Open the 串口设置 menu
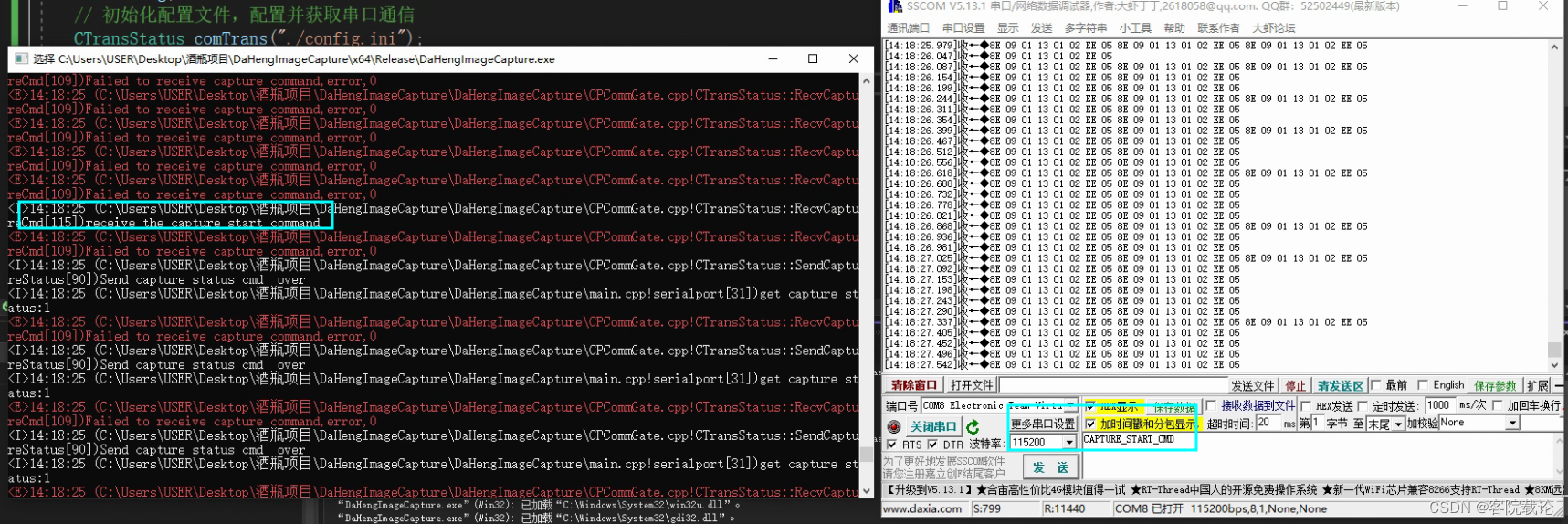 click(963, 28)
